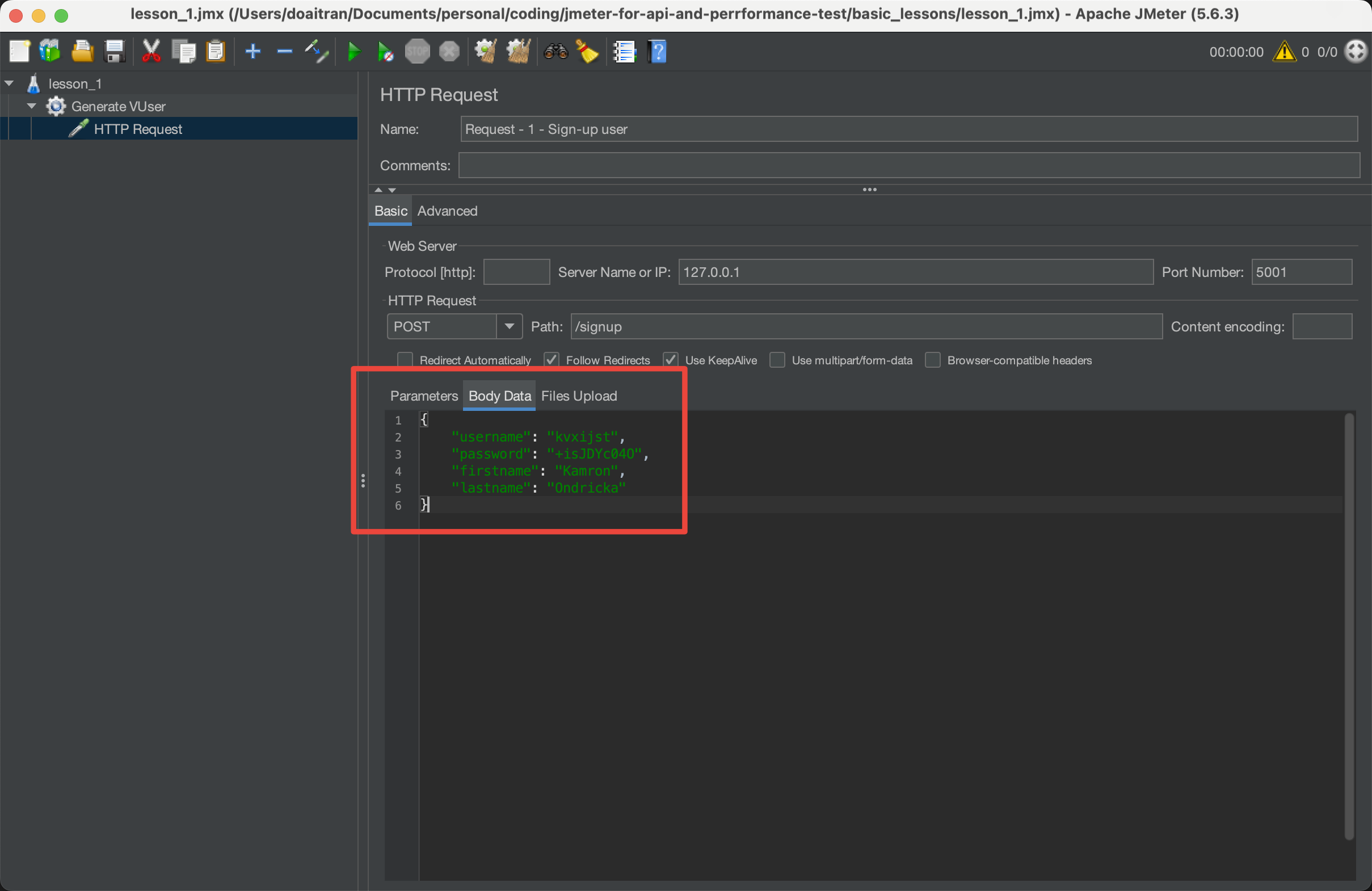Click the lesson_1 test plan flask icon
Image resolution: width=1372 pixels, height=891 pixels.
click(x=33, y=83)
